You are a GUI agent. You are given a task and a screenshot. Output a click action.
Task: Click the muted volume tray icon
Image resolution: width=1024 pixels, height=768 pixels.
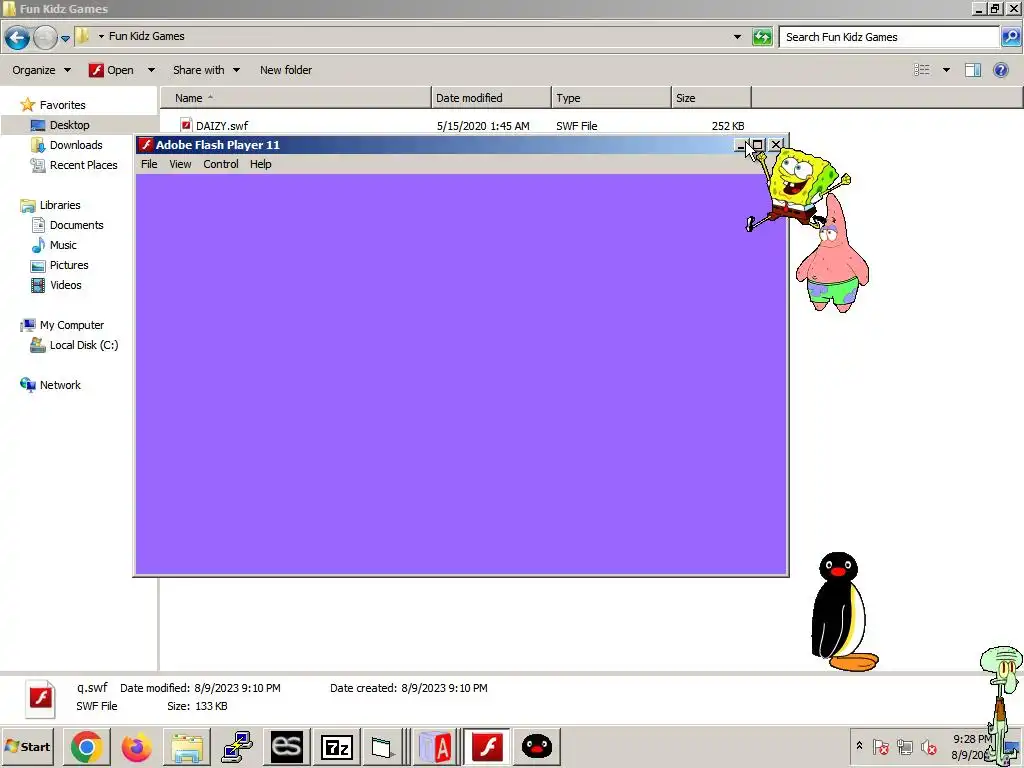pos(928,746)
